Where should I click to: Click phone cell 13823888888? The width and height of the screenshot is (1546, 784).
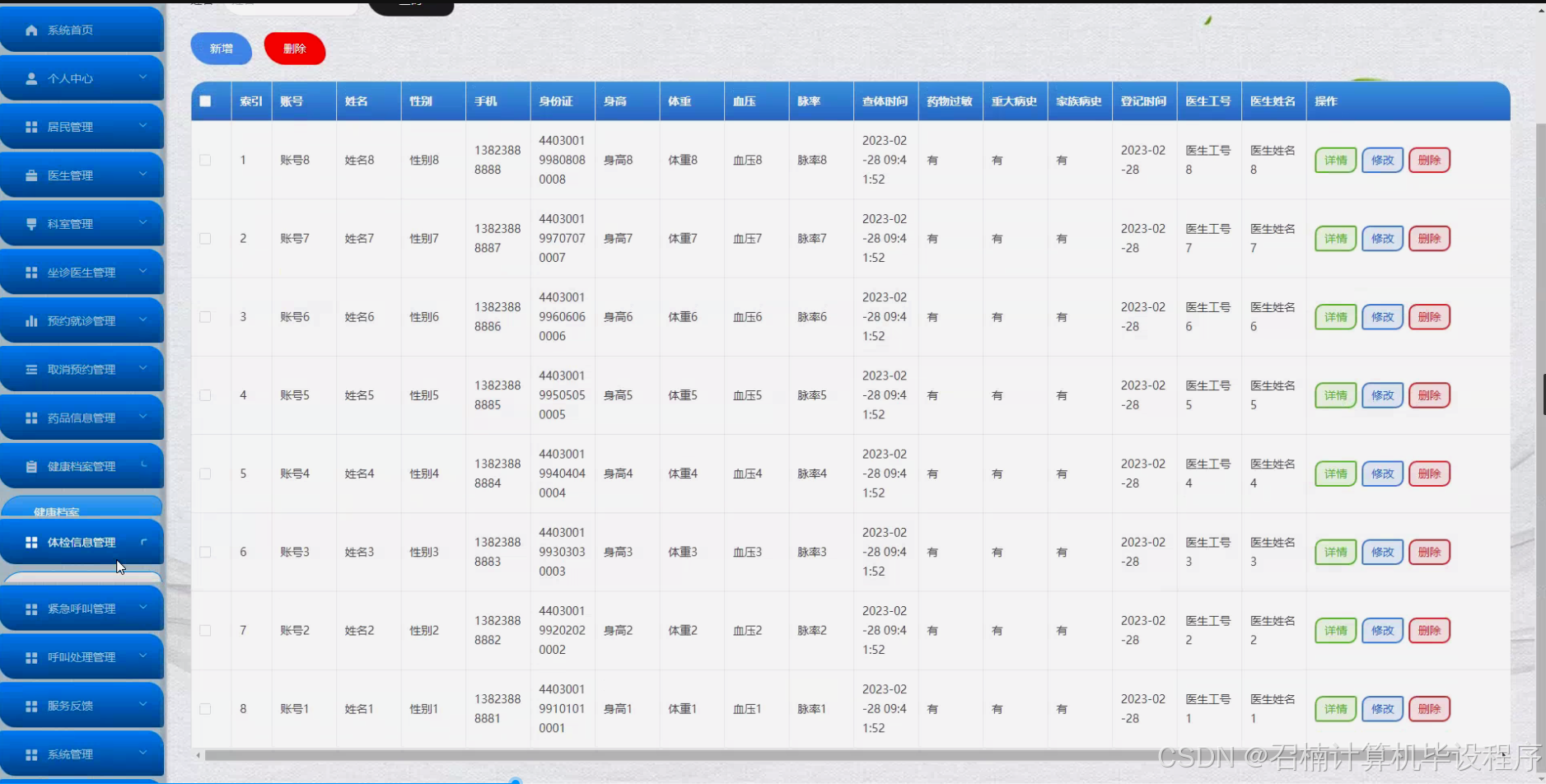point(497,160)
